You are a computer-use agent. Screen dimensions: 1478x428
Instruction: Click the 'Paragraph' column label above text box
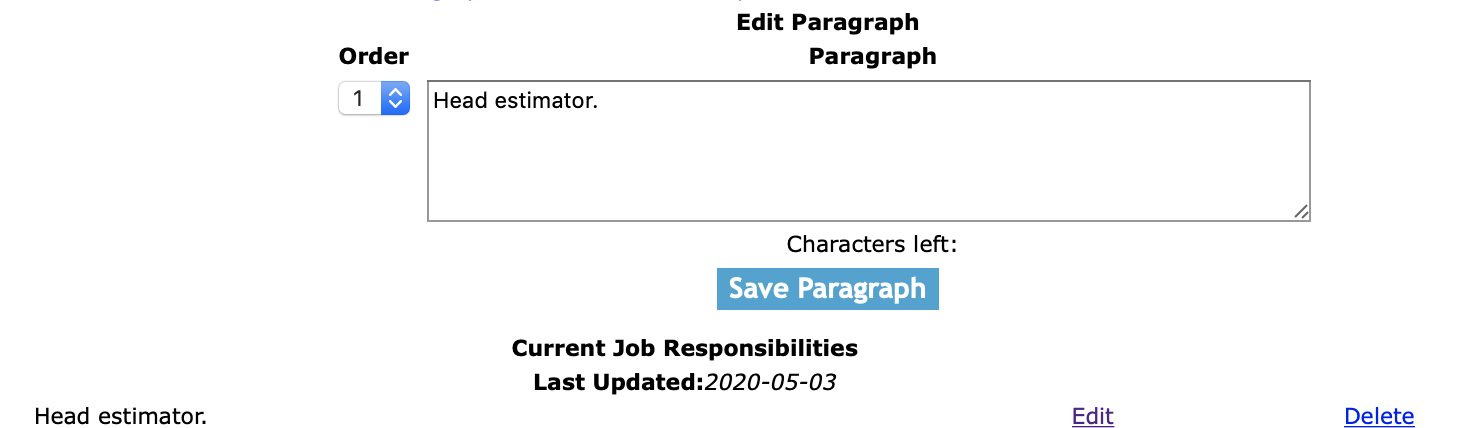pyautogui.click(x=872, y=56)
